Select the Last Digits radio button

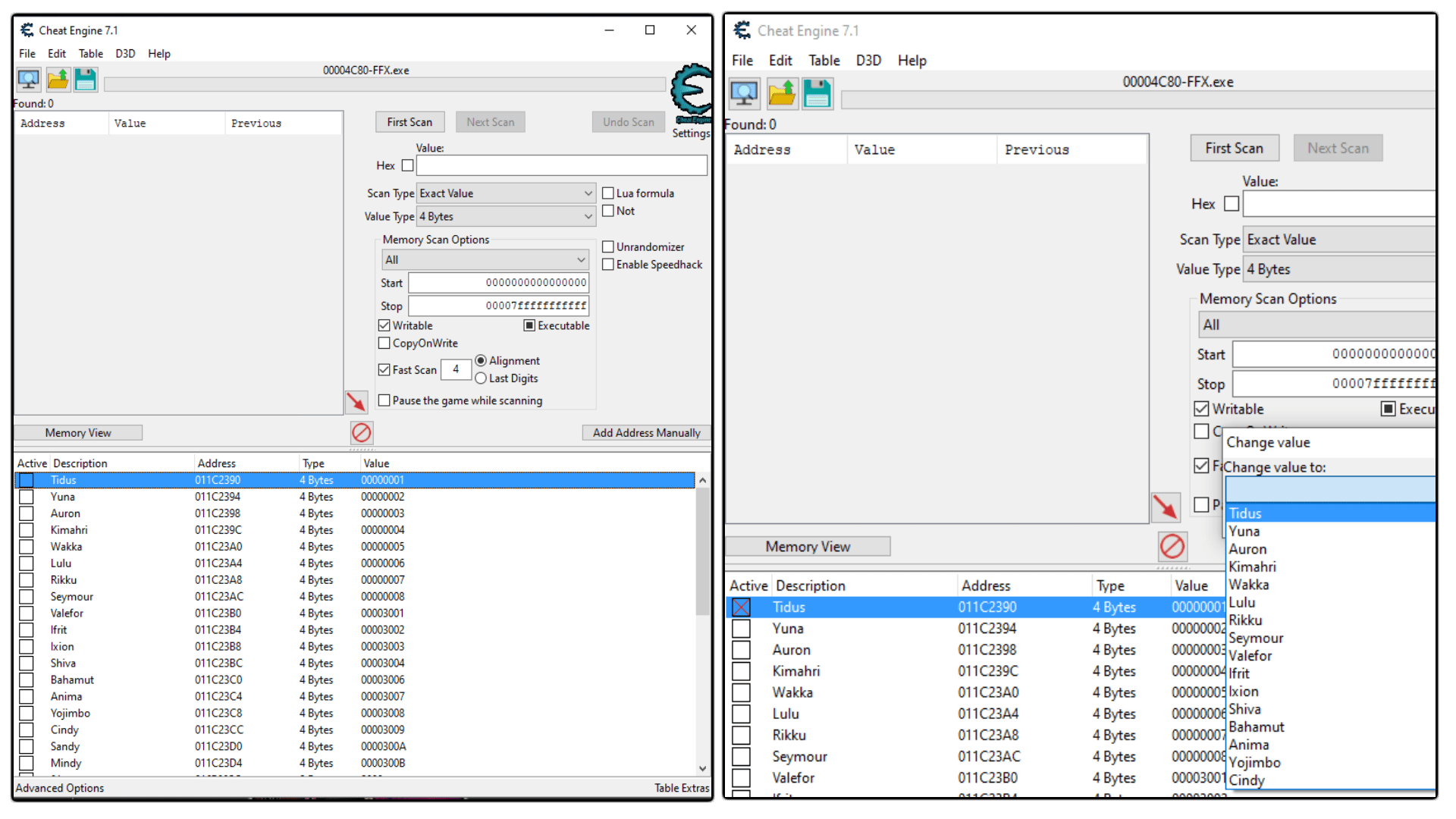[481, 378]
